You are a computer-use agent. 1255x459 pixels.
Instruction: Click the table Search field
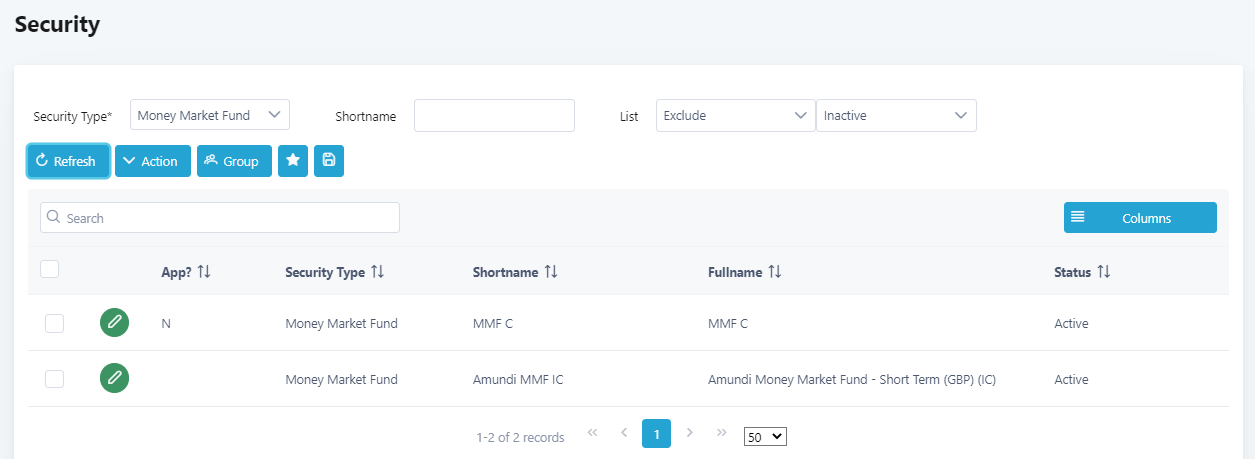point(220,218)
